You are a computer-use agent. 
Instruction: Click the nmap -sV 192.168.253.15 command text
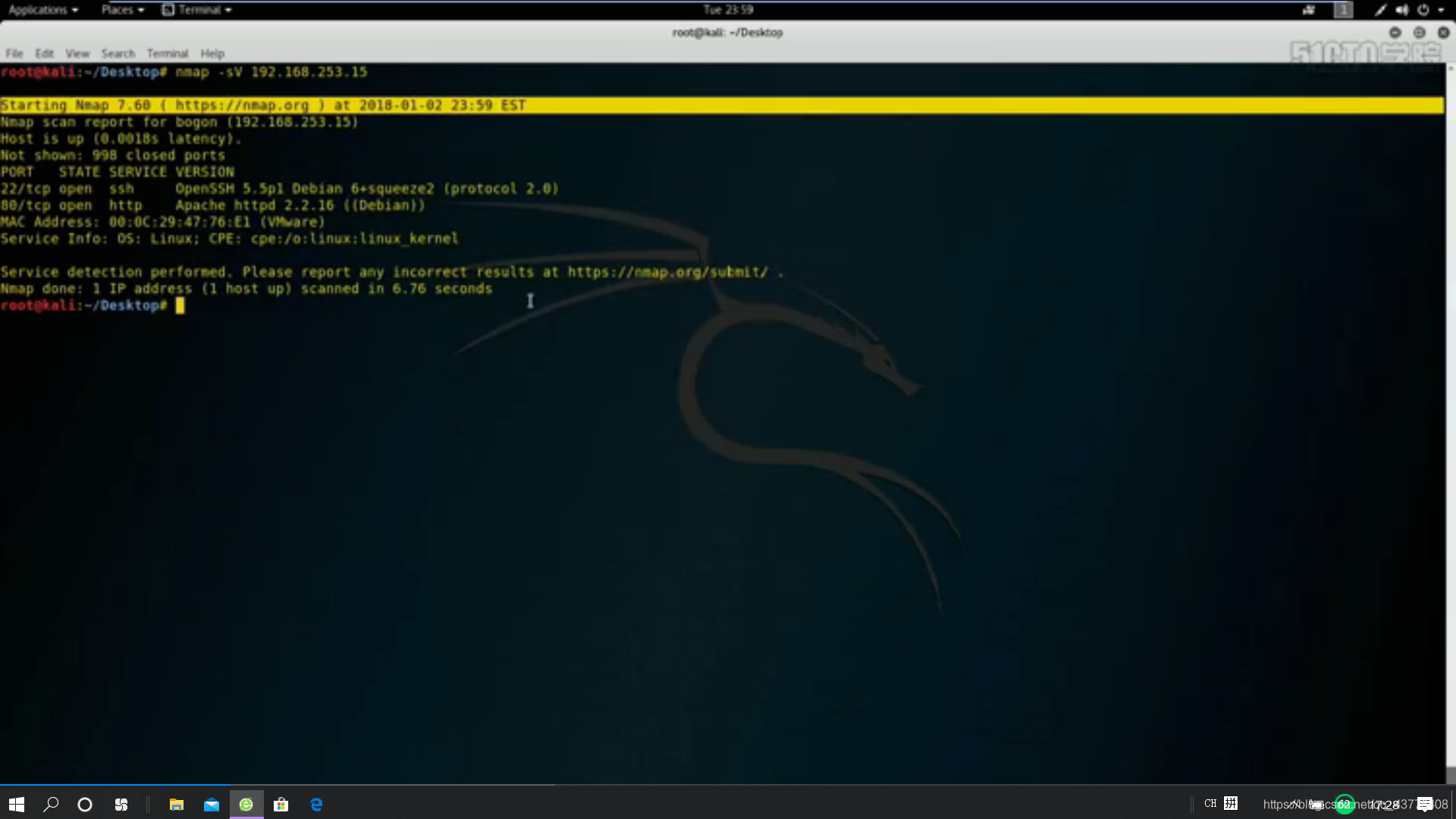pos(271,72)
